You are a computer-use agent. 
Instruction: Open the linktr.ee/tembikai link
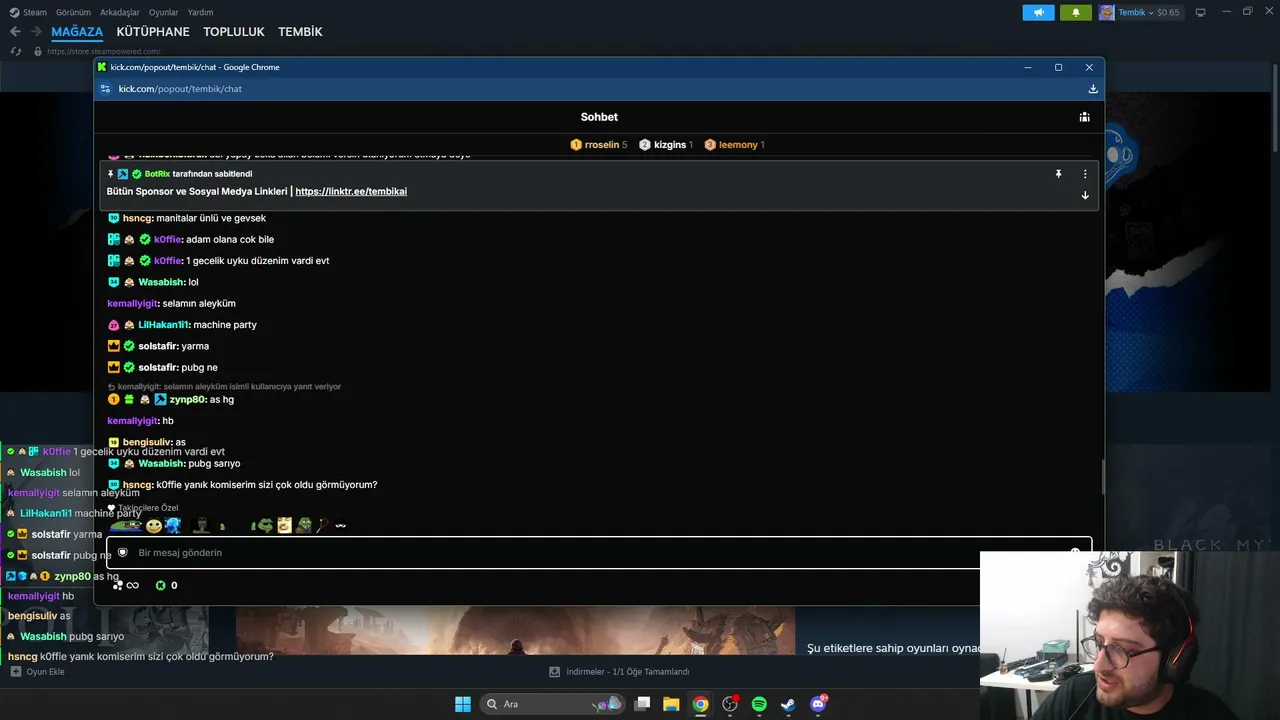[351, 191]
